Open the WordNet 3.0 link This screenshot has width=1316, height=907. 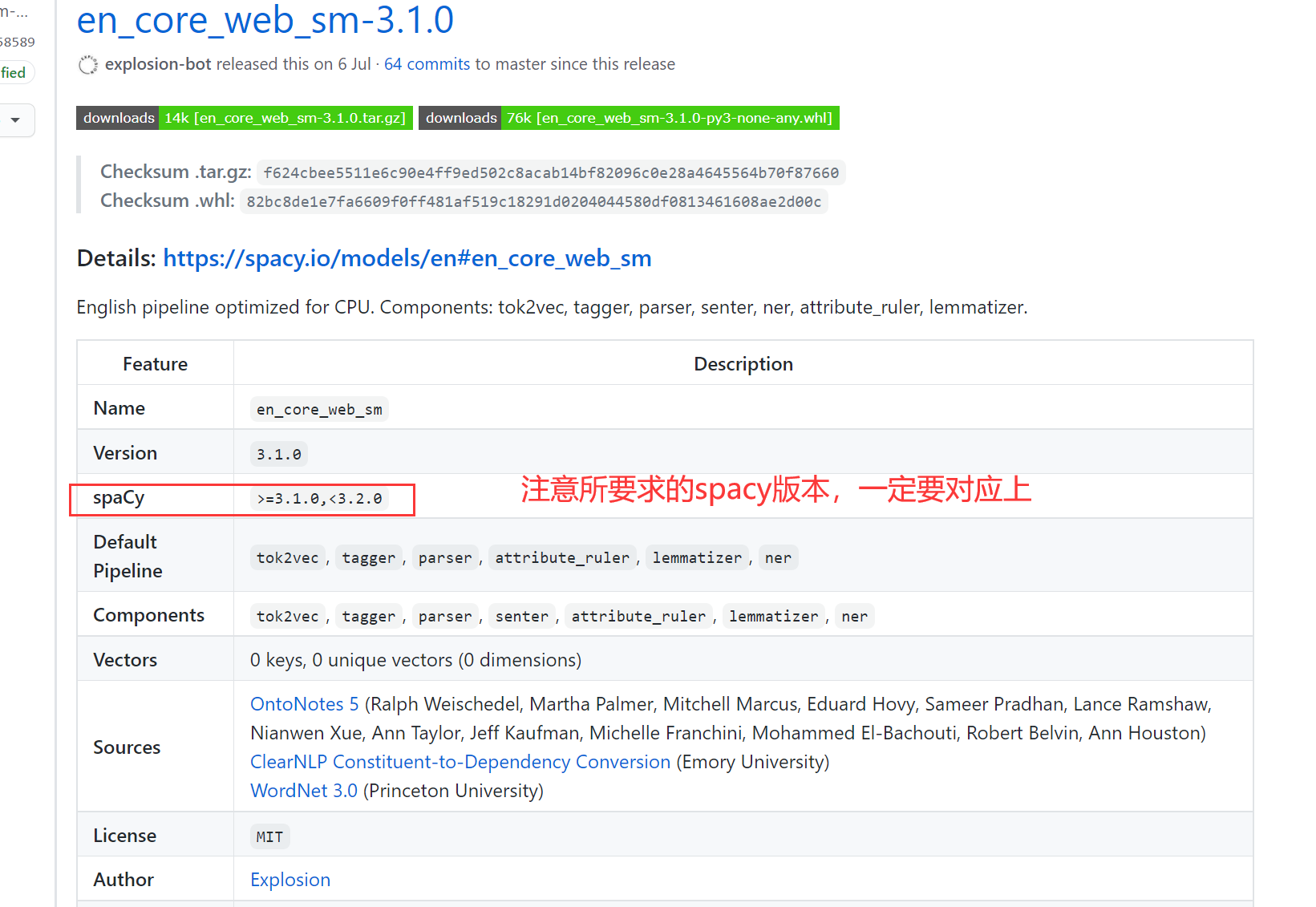click(x=304, y=791)
